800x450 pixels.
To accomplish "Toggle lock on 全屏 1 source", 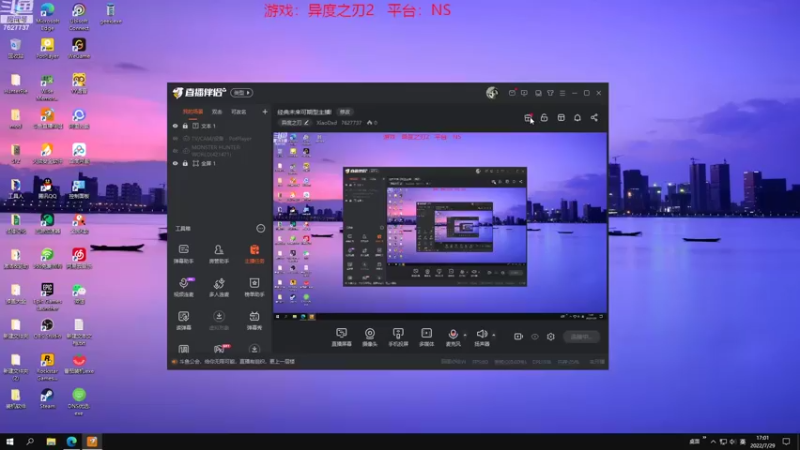I will click(x=185, y=164).
